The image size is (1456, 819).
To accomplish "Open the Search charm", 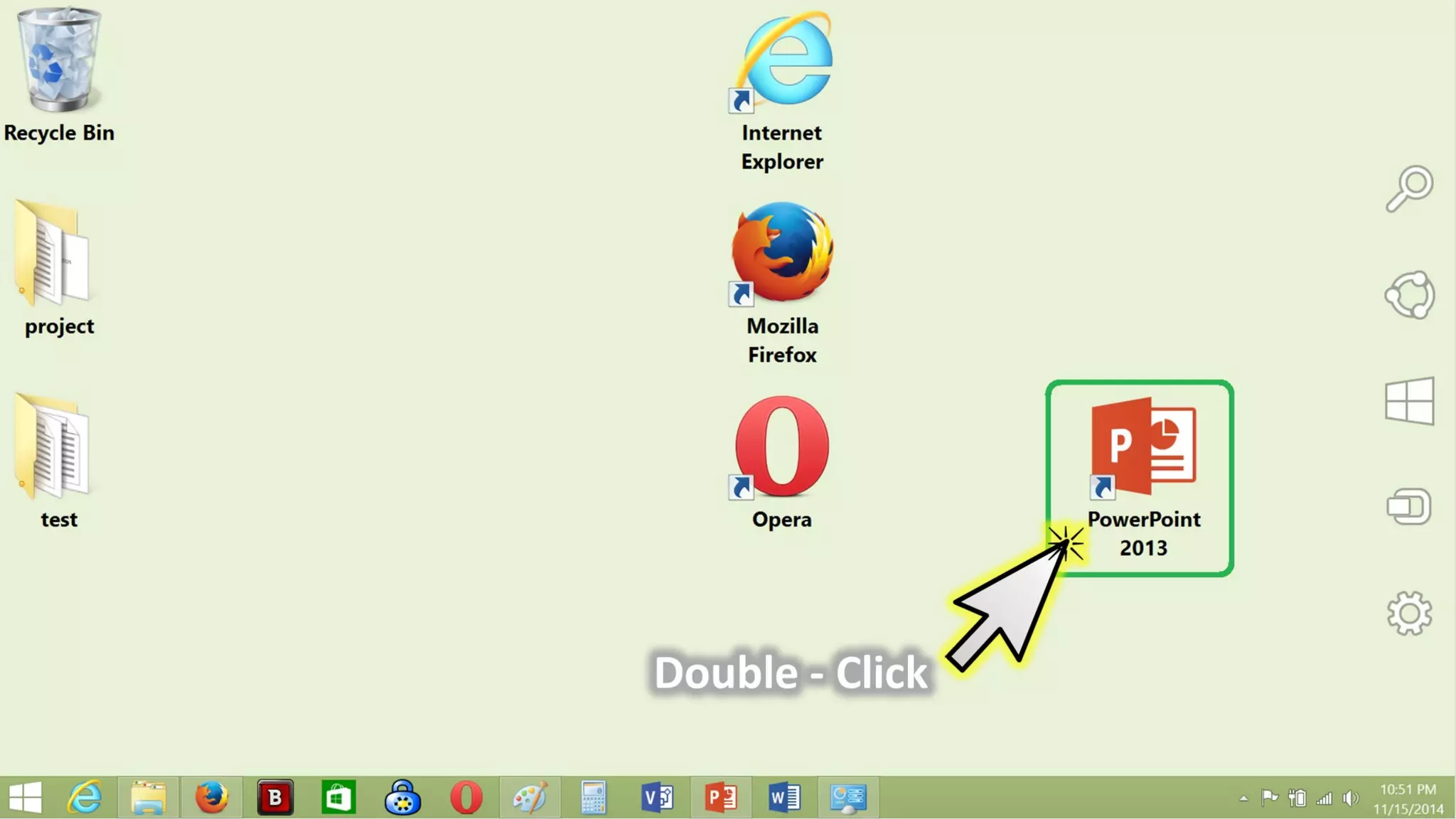I will (x=1409, y=189).
